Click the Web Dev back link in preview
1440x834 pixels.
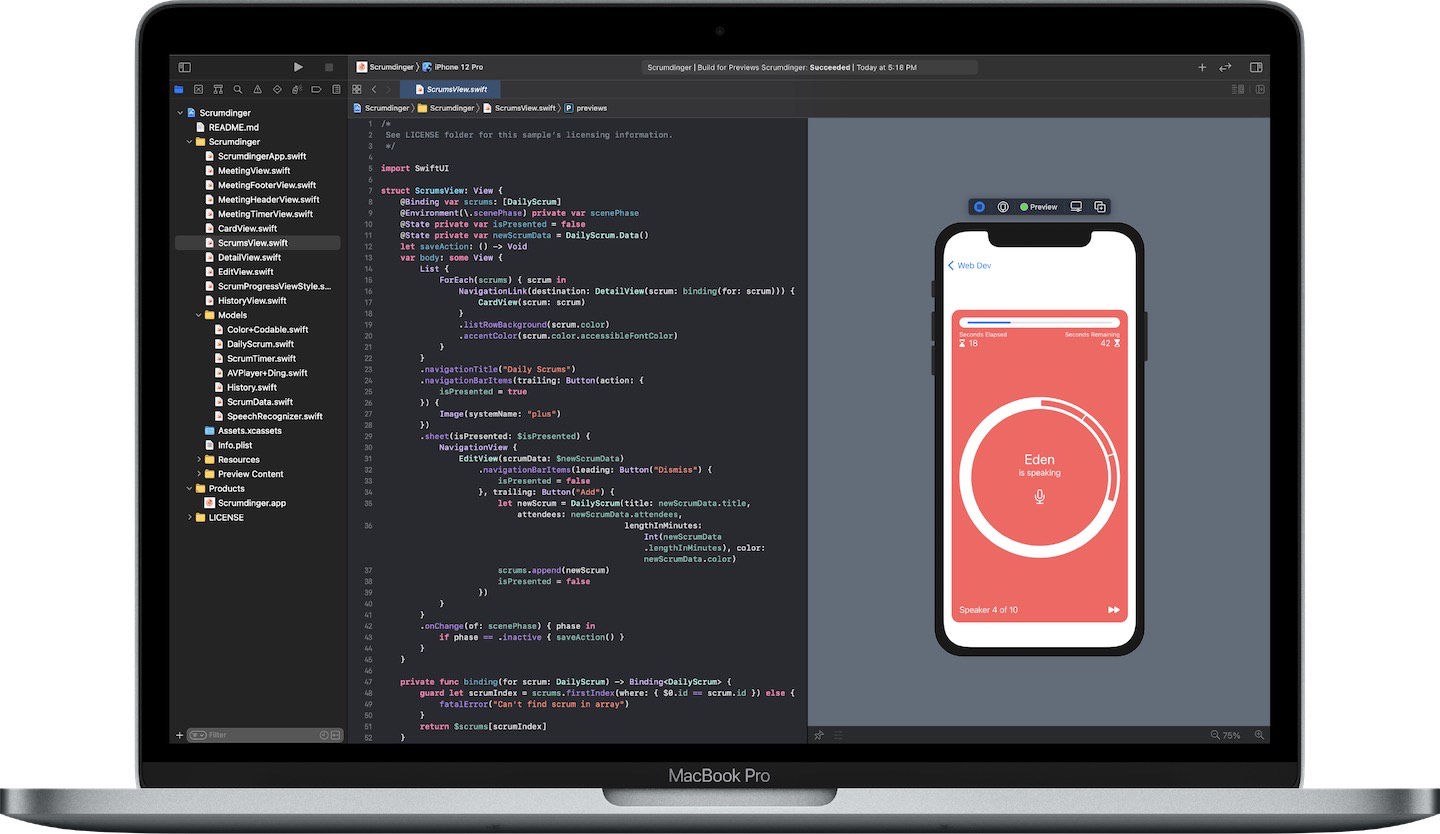(x=968, y=265)
